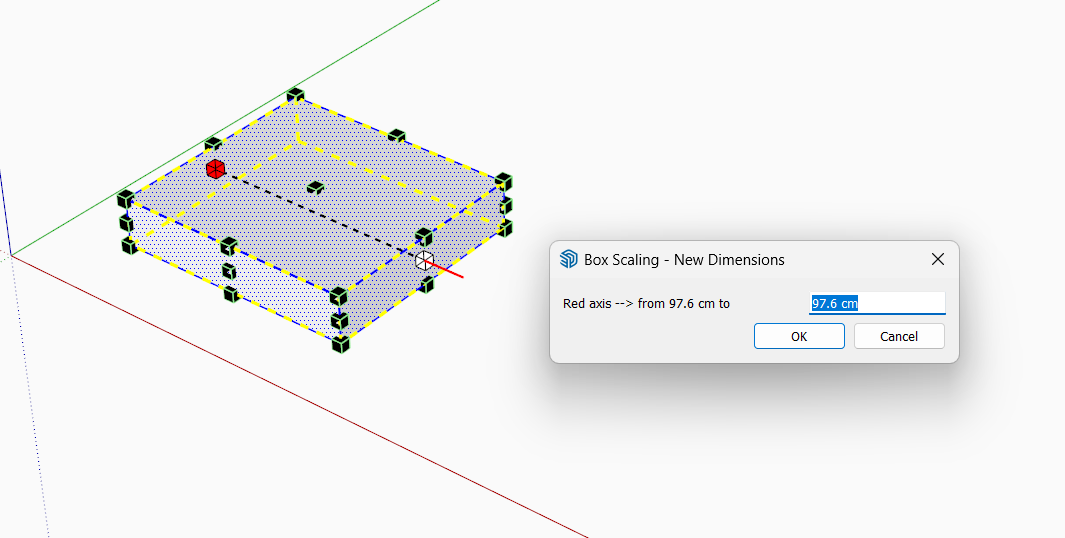Click the far-right upper corner scale handle

(x=504, y=182)
